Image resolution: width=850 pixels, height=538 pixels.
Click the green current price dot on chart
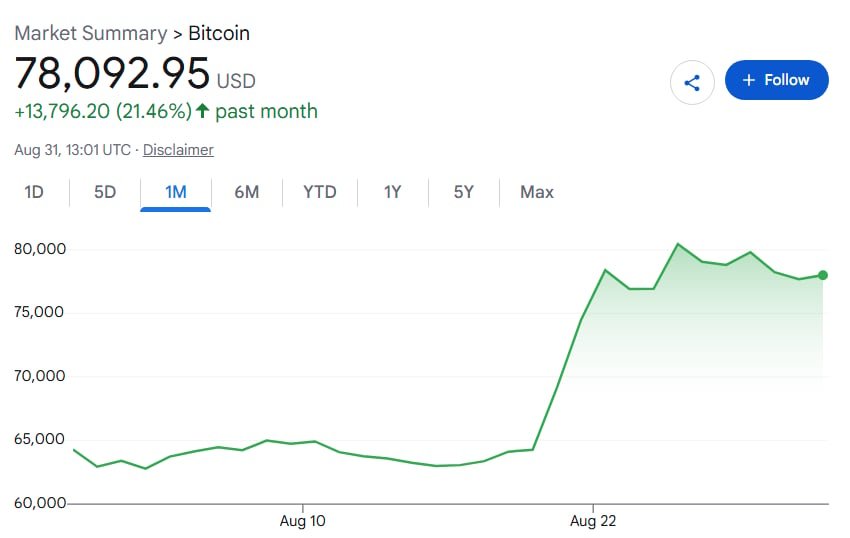coord(822,275)
